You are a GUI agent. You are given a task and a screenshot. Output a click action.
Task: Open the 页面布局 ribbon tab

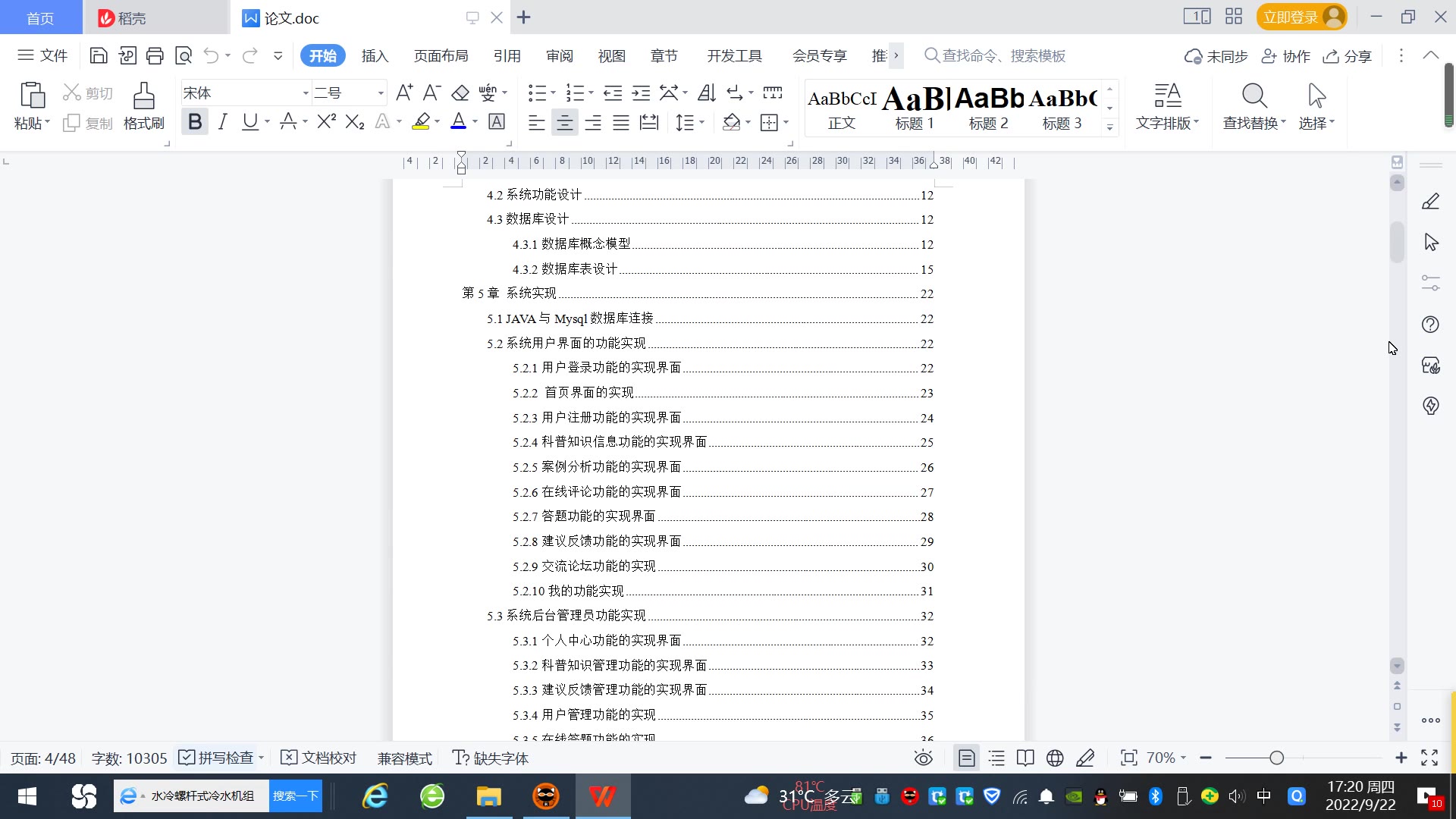click(x=441, y=55)
